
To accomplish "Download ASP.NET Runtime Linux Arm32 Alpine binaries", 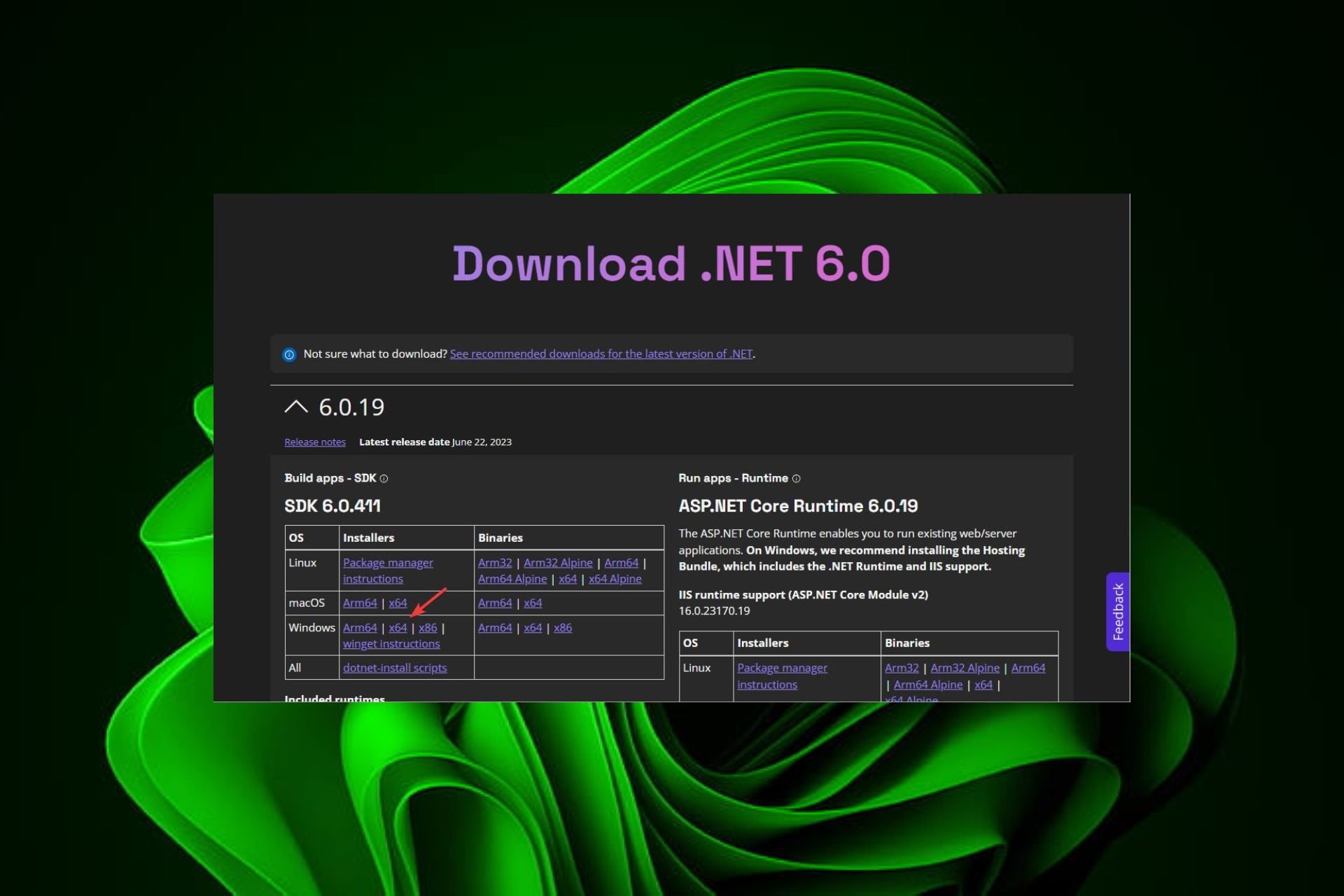I will pyautogui.click(x=965, y=668).
